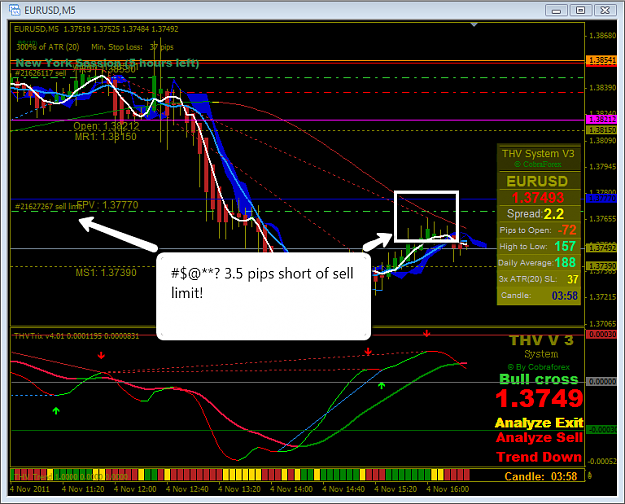Click the 'MR1: 1.38150' level label
The image size is (625, 504).
pyautogui.click(x=106, y=137)
